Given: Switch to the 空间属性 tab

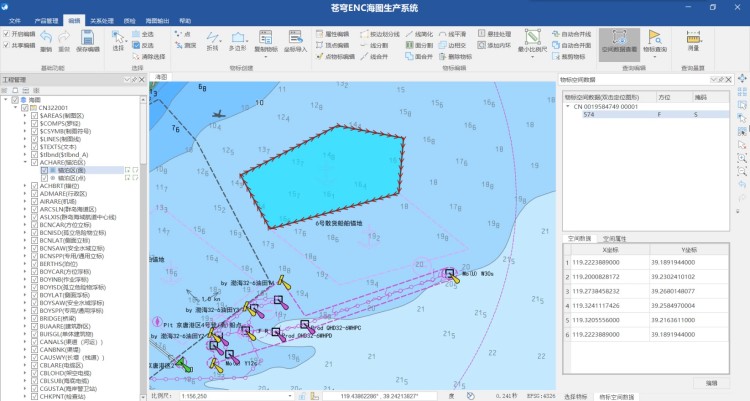Looking at the screenshot, I should pos(612,239).
